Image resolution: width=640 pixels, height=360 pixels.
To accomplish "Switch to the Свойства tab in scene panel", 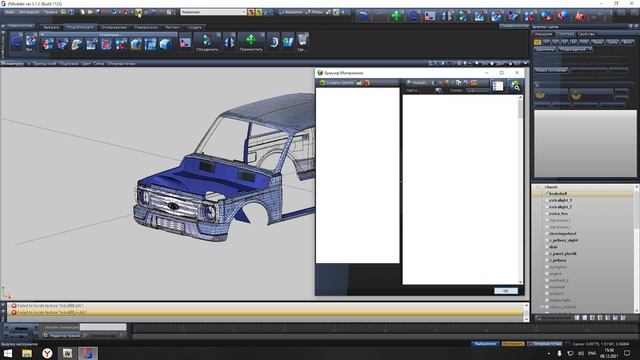I will click(586, 34).
